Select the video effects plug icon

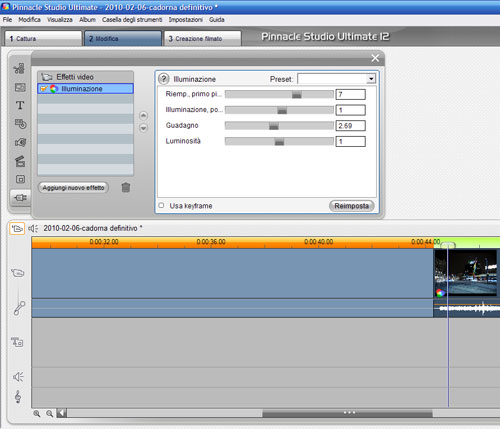(x=20, y=198)
